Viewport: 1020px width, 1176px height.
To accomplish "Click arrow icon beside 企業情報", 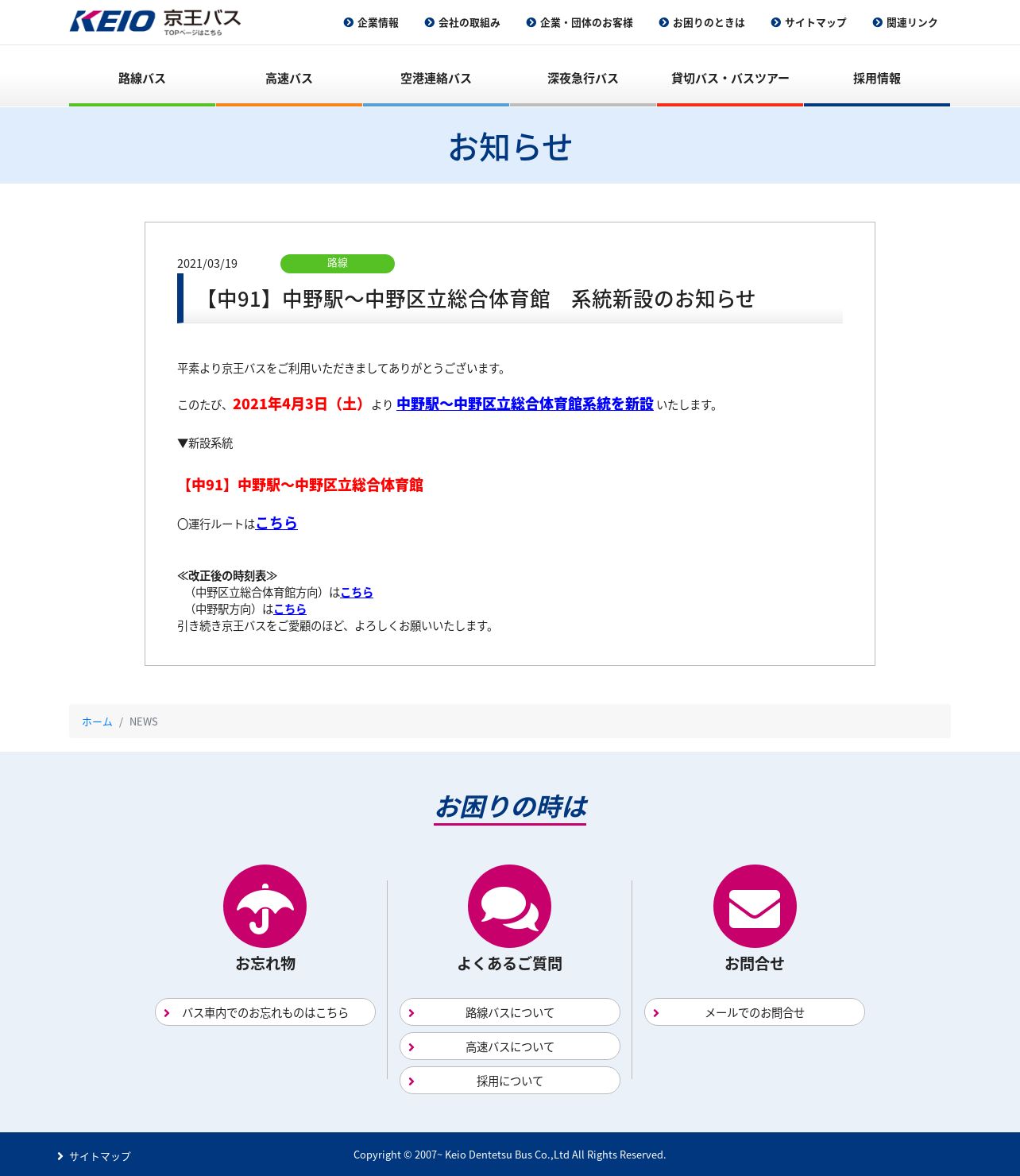I will tap(348, 22).
